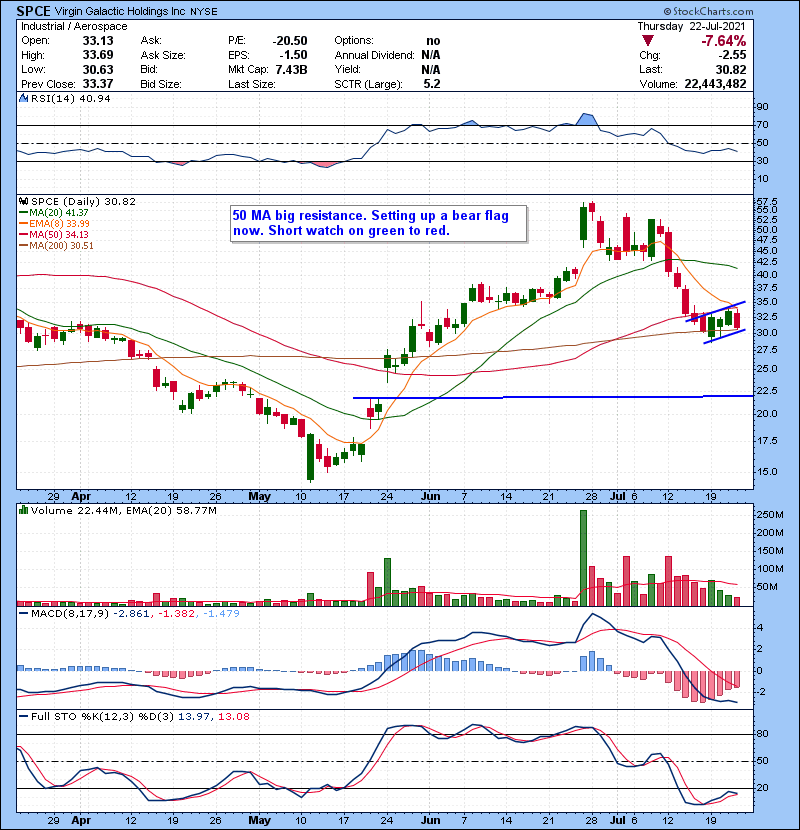
Task: Click the SPCE (Daily) 30.82 chart title
Action: 83,201
